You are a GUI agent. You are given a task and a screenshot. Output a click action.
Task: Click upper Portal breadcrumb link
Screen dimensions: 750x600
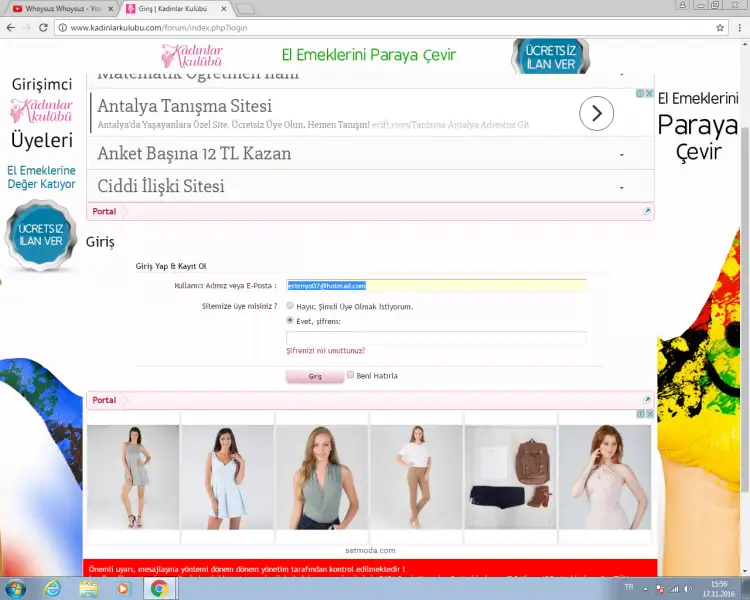(x=104, y=211)
